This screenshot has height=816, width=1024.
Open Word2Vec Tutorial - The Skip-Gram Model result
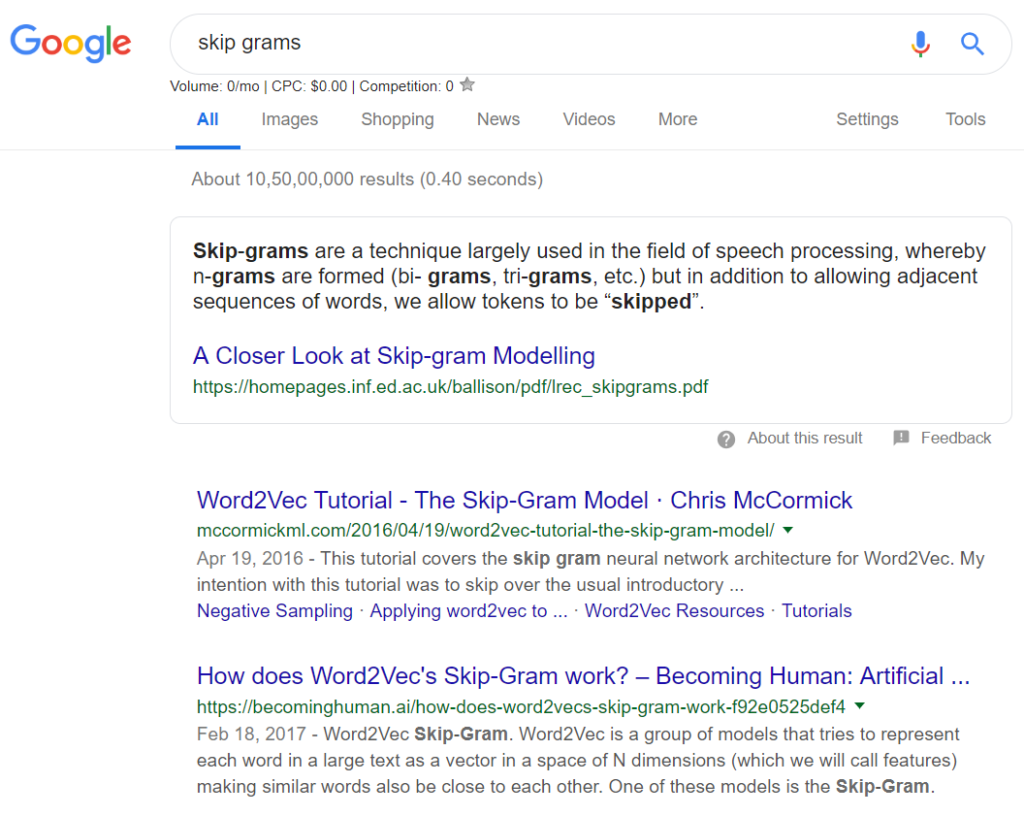click(524, 500)
